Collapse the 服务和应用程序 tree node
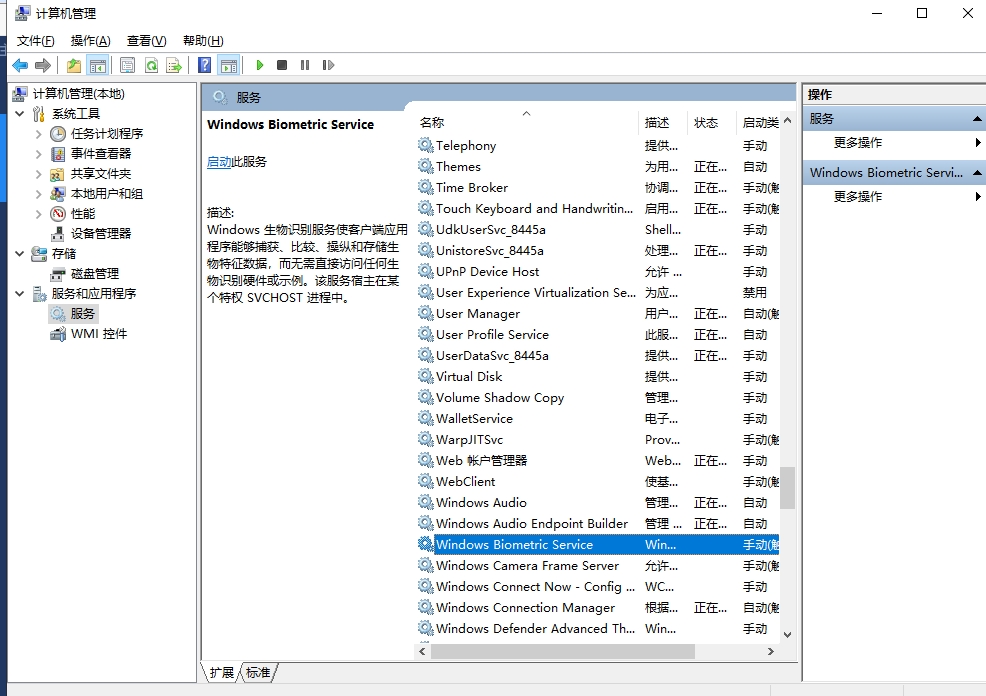This screenshot has height=696, width=986. 20,294
